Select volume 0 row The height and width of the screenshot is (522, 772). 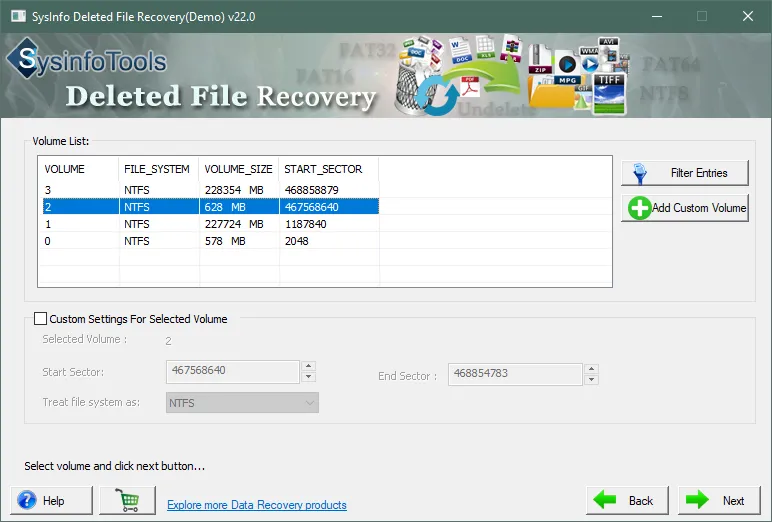click(x=211, y=241)
